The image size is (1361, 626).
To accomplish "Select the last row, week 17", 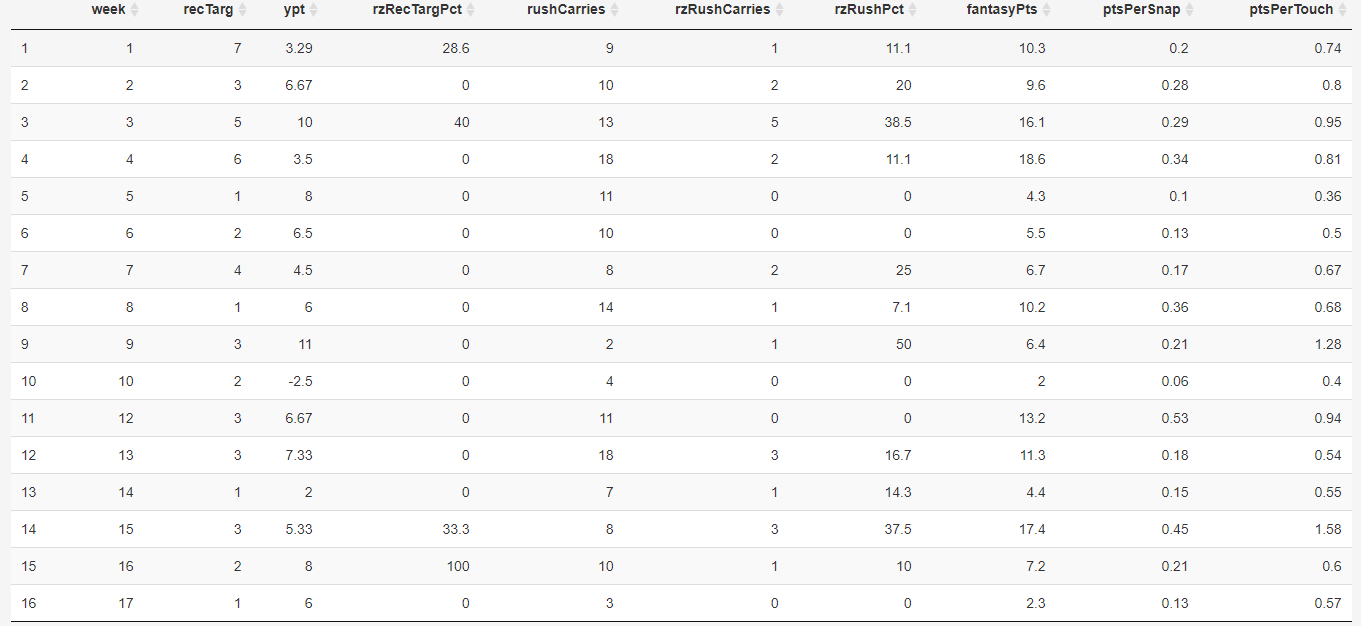I will point(680,603).
